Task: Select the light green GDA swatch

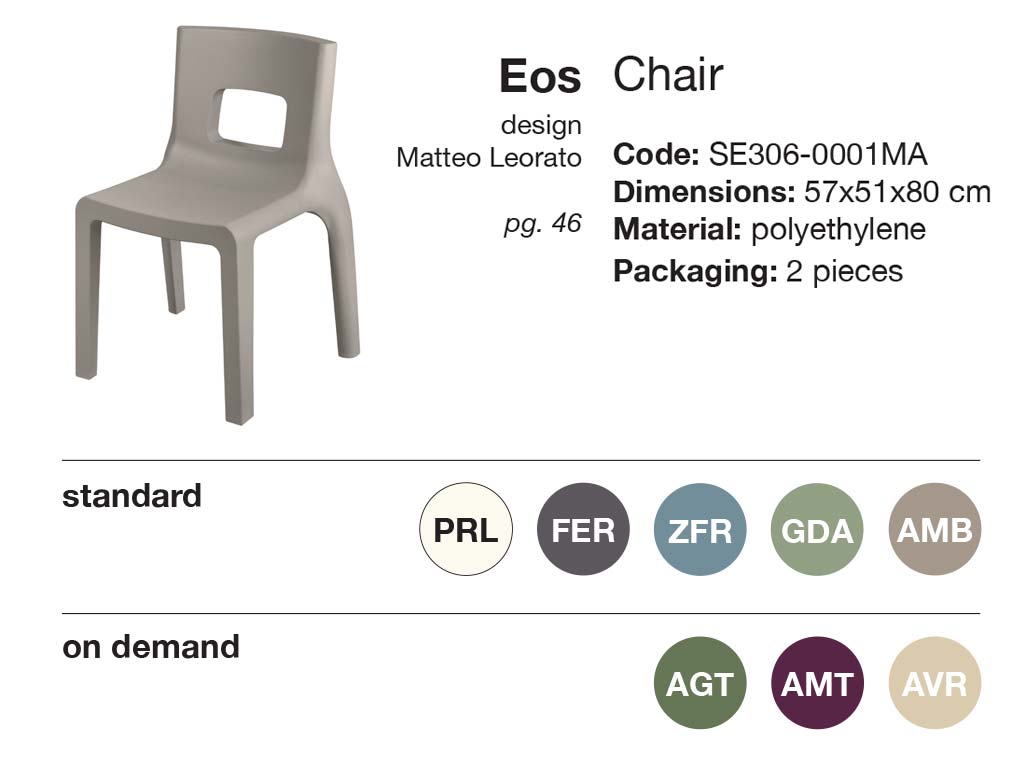Action: pos(817,530)
